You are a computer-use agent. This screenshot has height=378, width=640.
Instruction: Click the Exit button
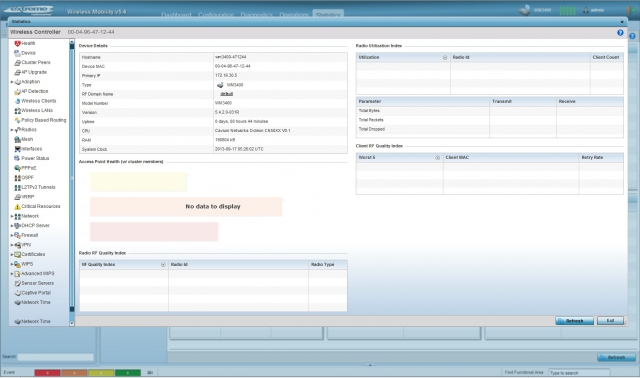610,321
